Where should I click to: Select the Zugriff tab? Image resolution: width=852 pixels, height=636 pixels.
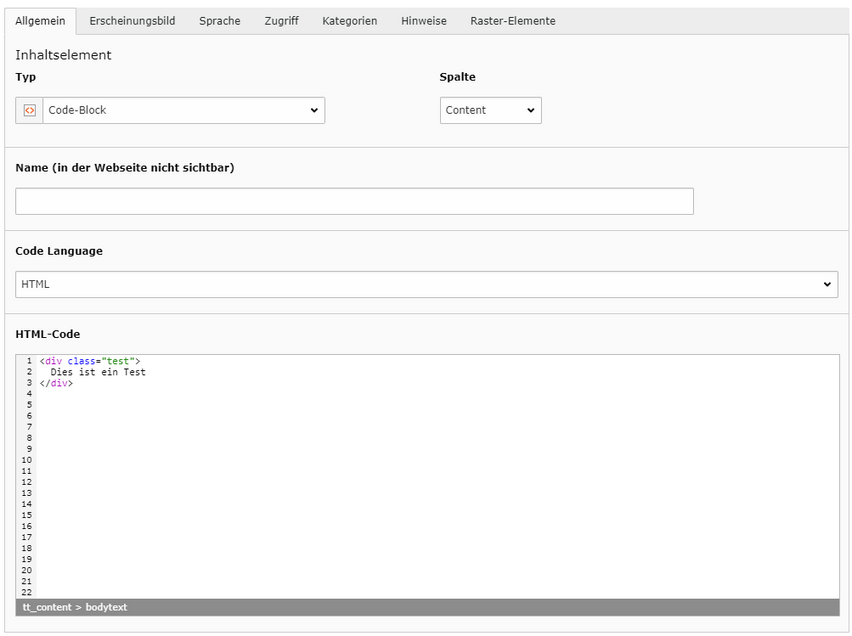281,21
